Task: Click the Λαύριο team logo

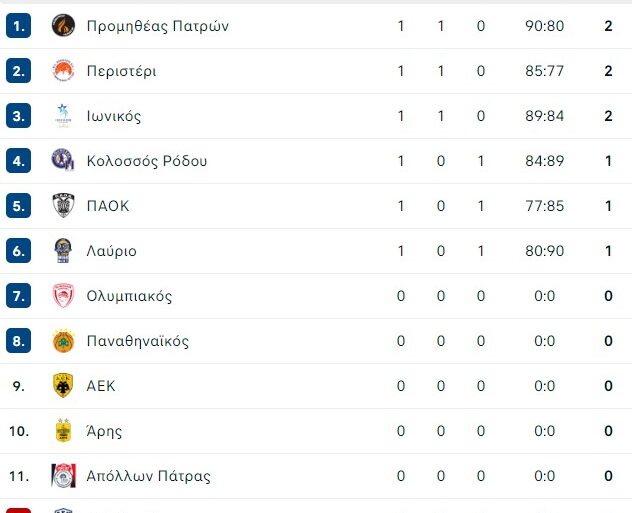Action: pos(63,251)
